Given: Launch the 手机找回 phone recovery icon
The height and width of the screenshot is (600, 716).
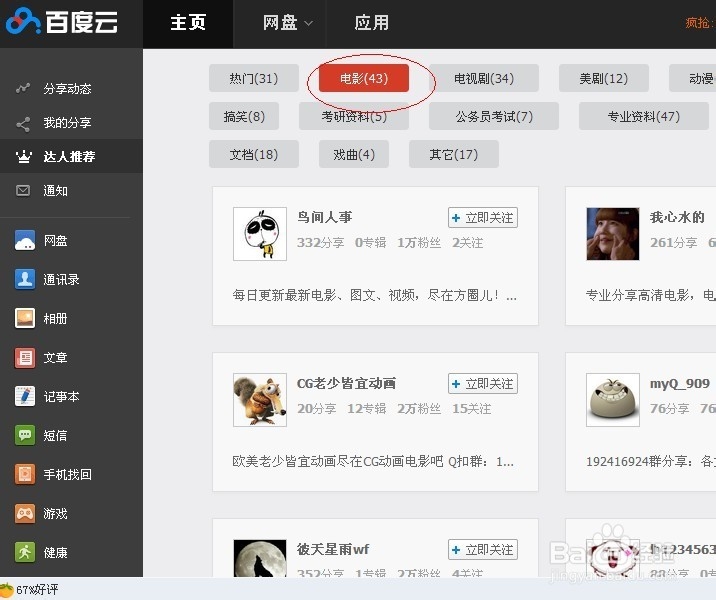Looking at the screenshot, I should [x=25, y=475].
